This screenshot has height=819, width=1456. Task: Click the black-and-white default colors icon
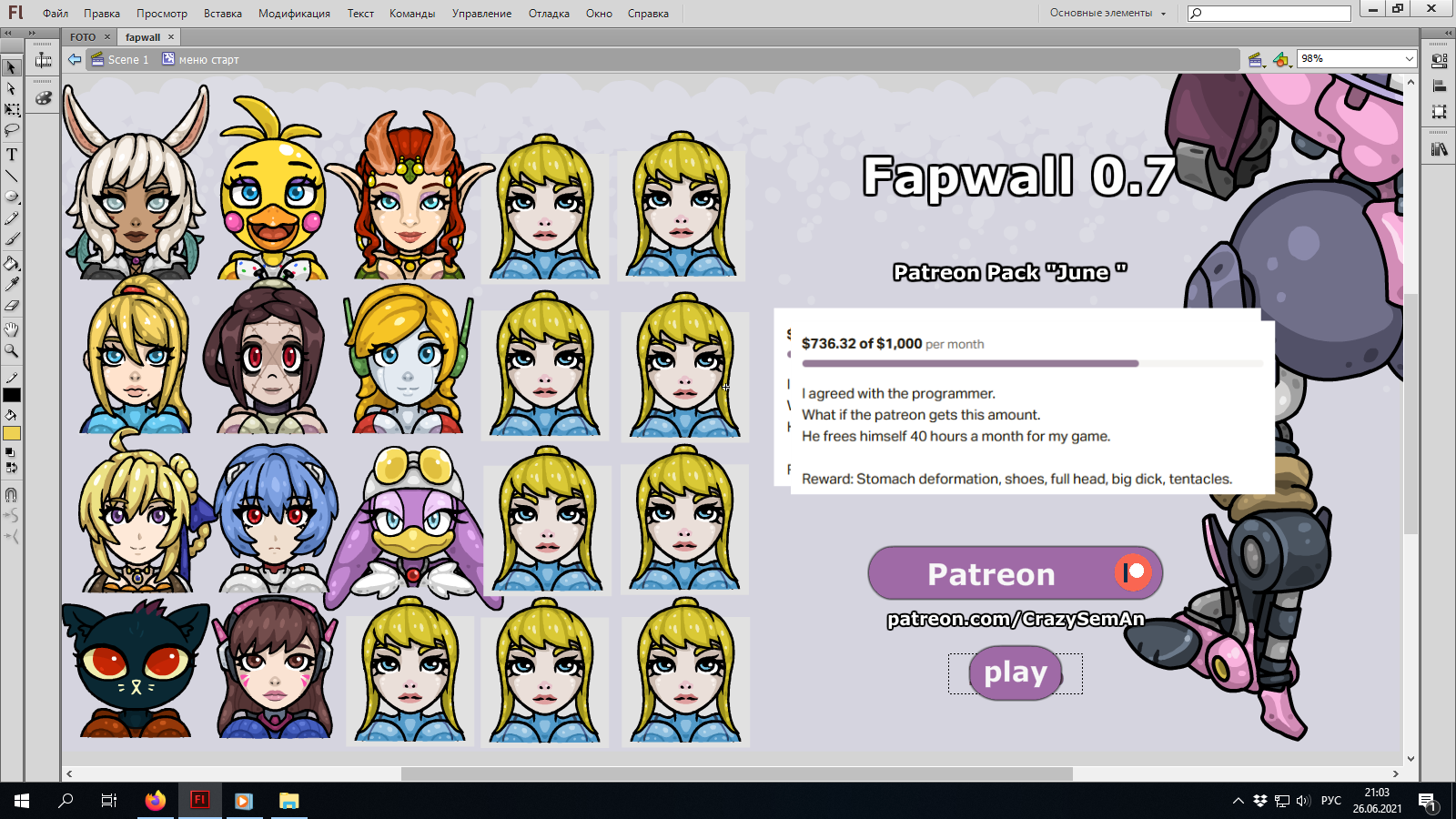tap(10, 452)
